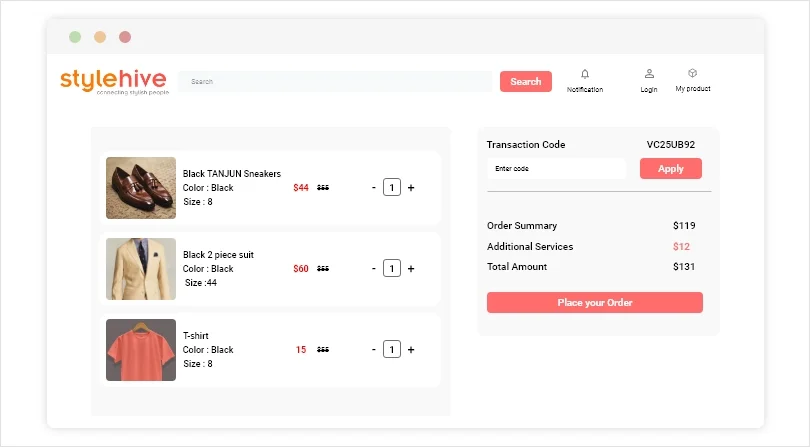Click the Black 2 piece suit title
Screen dimensions: 810x447
pyautogui.click(x=219, y=255)
